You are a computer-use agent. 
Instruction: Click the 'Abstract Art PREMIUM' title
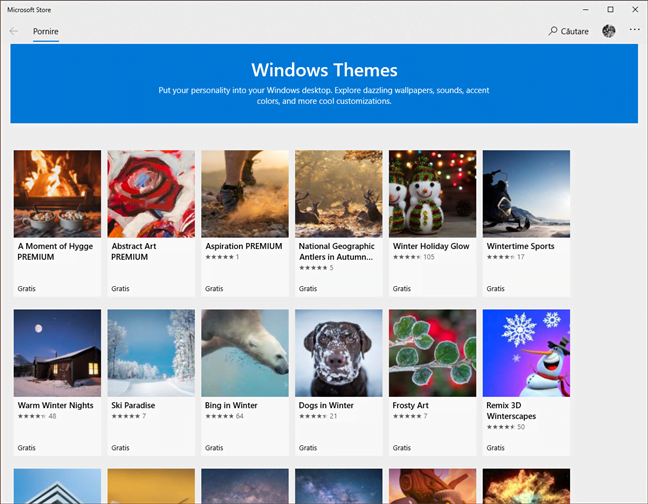134,252
